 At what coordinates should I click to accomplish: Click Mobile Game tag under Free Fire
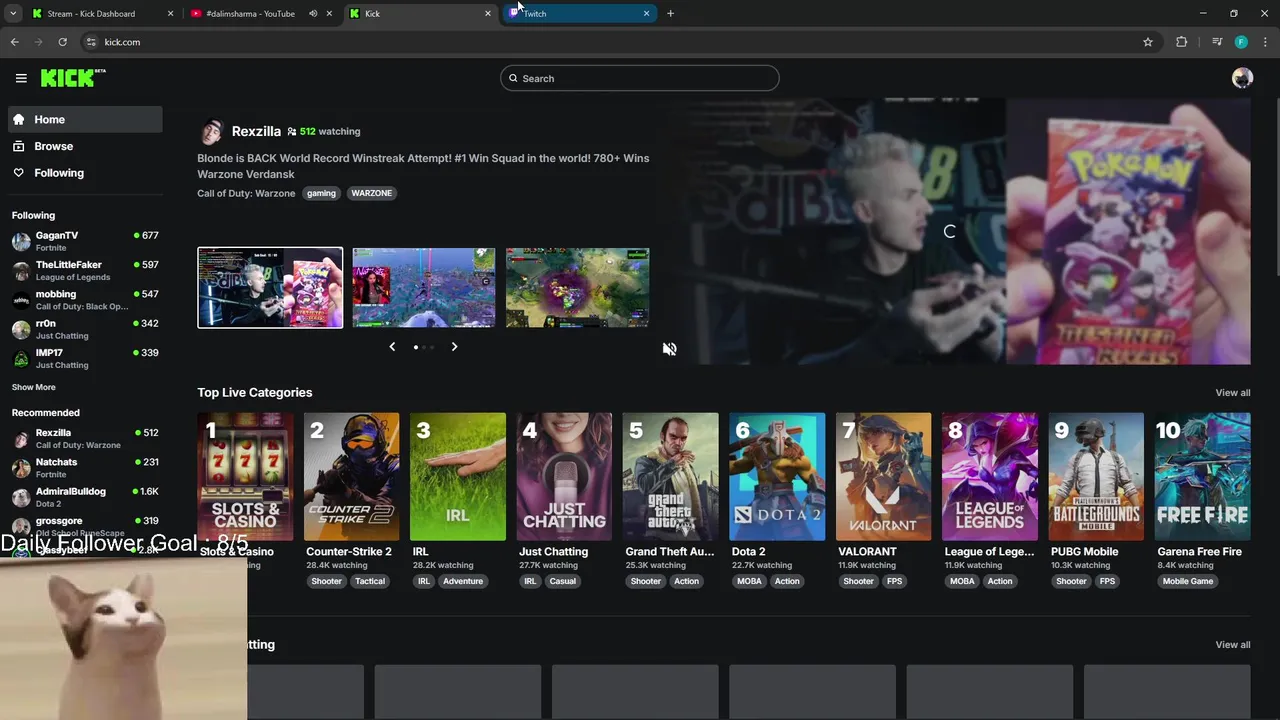(1188, 581)
